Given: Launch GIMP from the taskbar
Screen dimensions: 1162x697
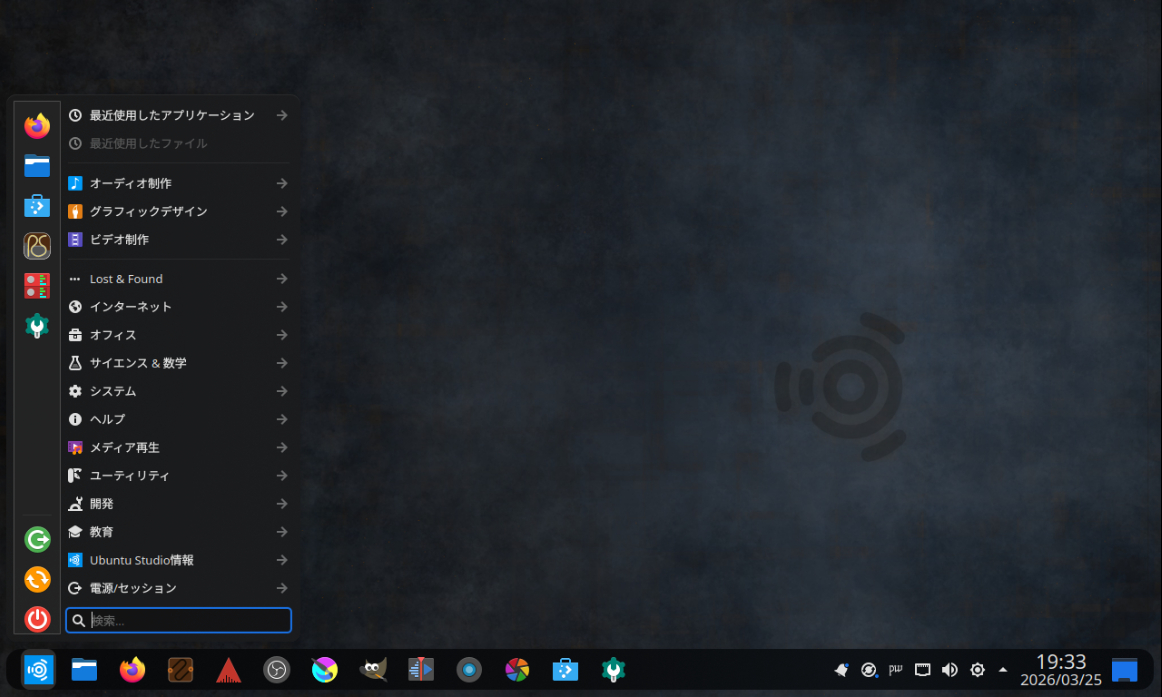Looking at the screenshot, I should (373, 670).
